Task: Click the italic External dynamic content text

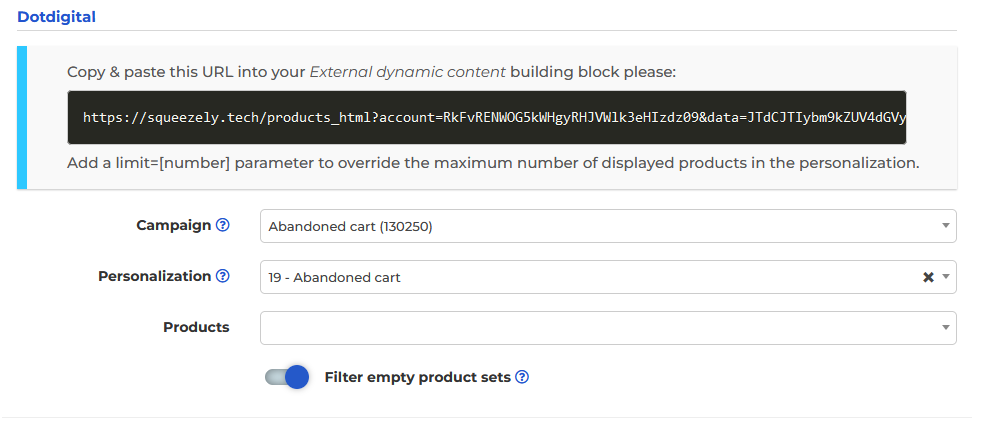Action: (x=407, y=72)
